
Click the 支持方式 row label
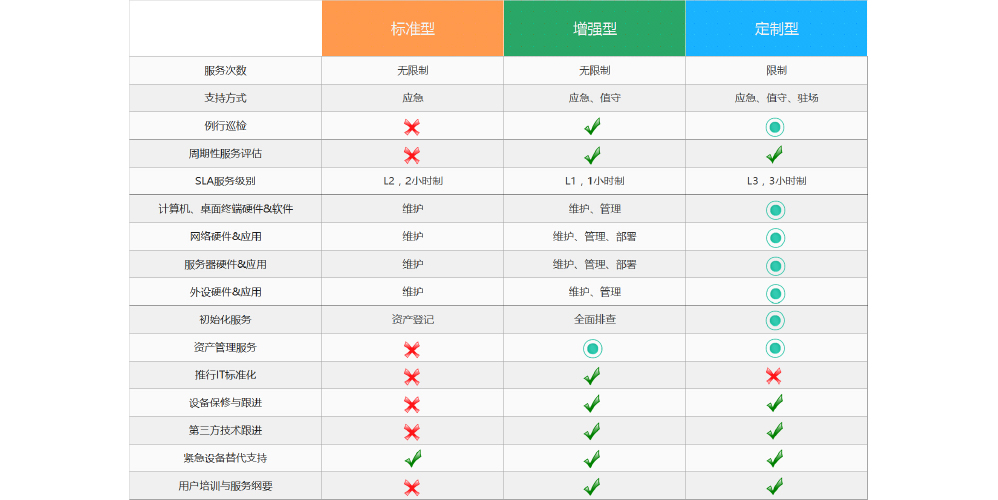(x=225, y=98)
